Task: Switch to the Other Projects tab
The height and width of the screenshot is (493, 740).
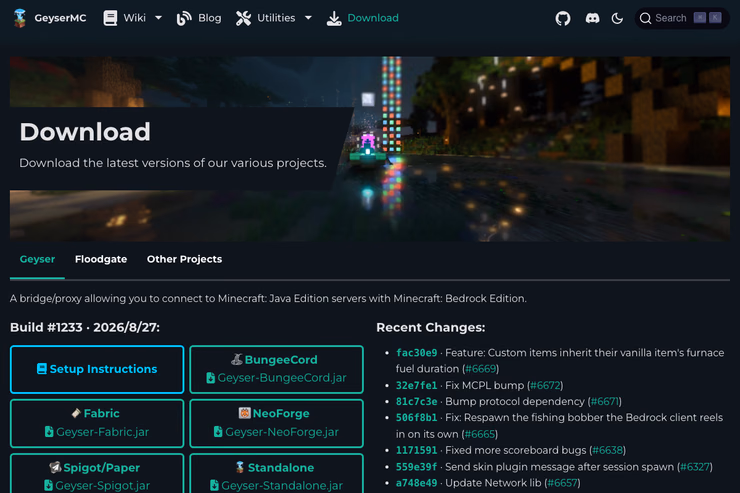Action: 185,259
